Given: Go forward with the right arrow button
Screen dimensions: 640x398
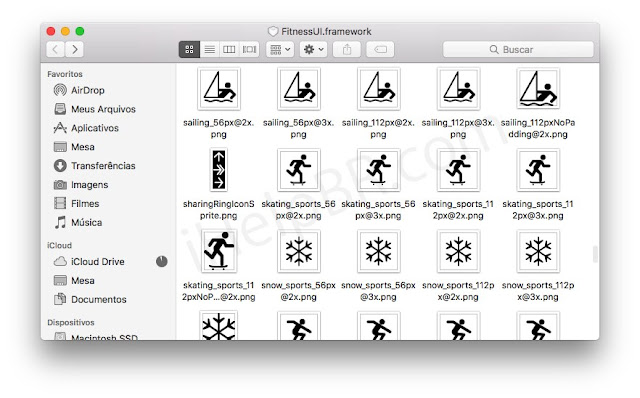Looking at the screenshot, I should click(x=75, y=49).
